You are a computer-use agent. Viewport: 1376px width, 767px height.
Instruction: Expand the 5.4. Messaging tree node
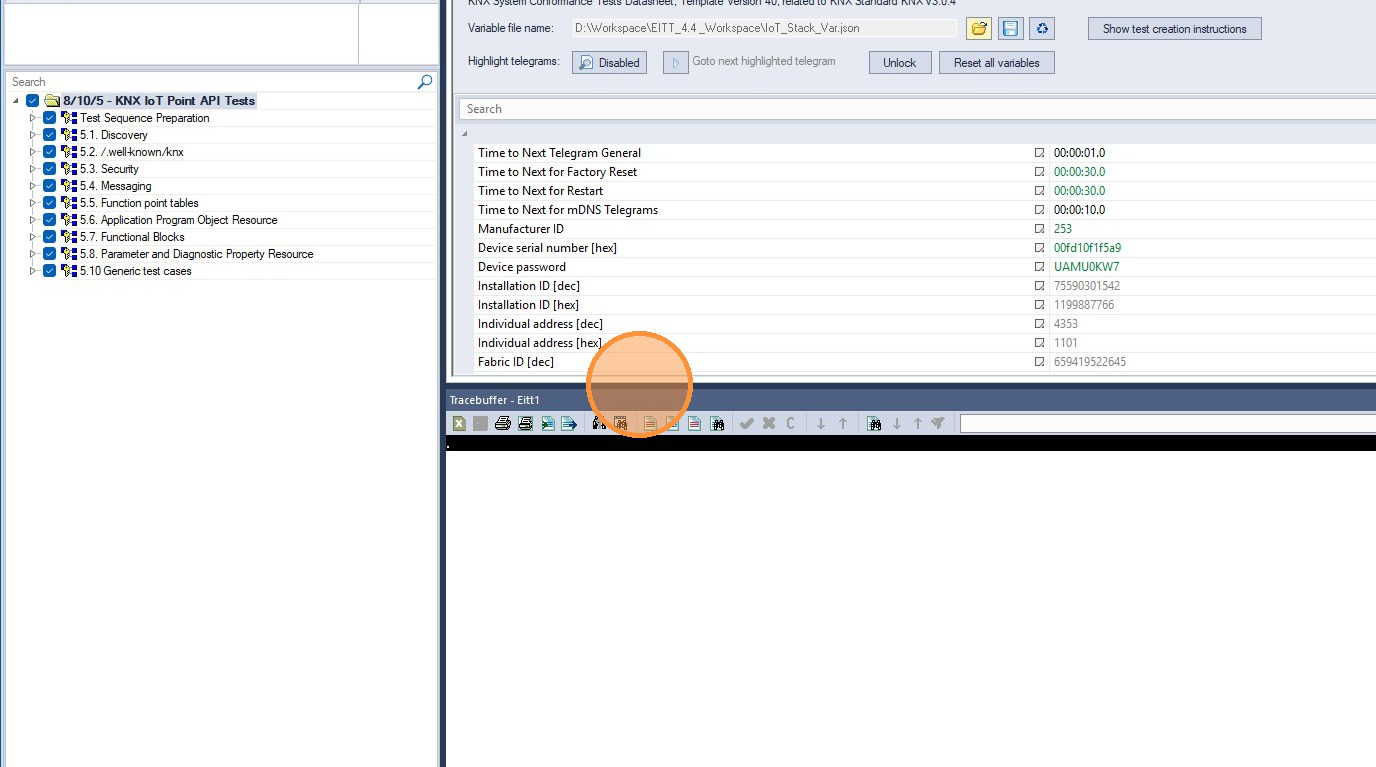pyautogui.click(x=32, y=186)
